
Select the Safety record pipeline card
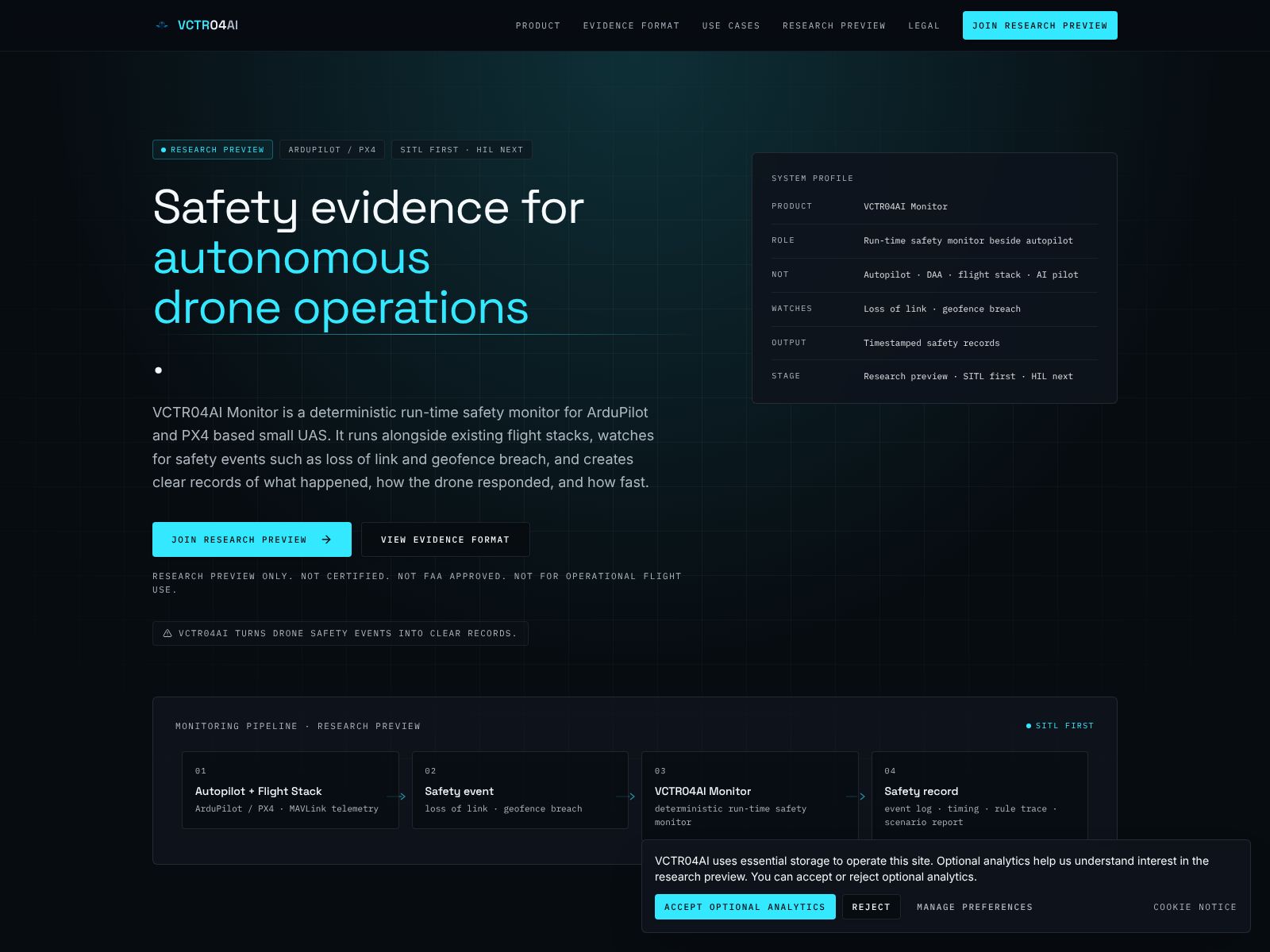click(979, 796)
